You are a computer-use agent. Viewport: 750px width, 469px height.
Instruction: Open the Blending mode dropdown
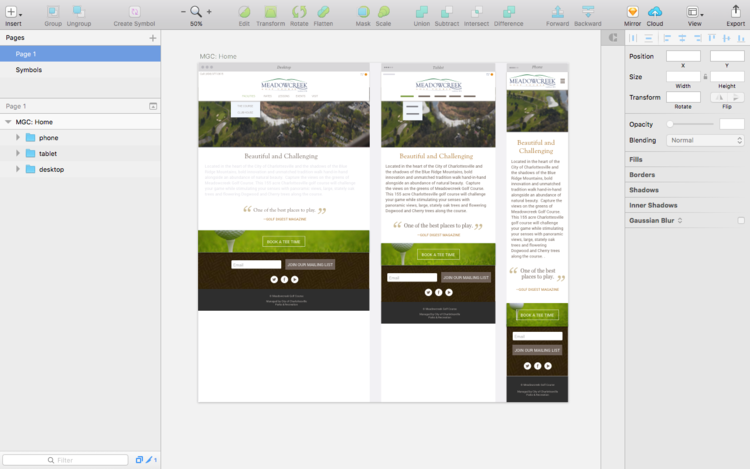706,140
